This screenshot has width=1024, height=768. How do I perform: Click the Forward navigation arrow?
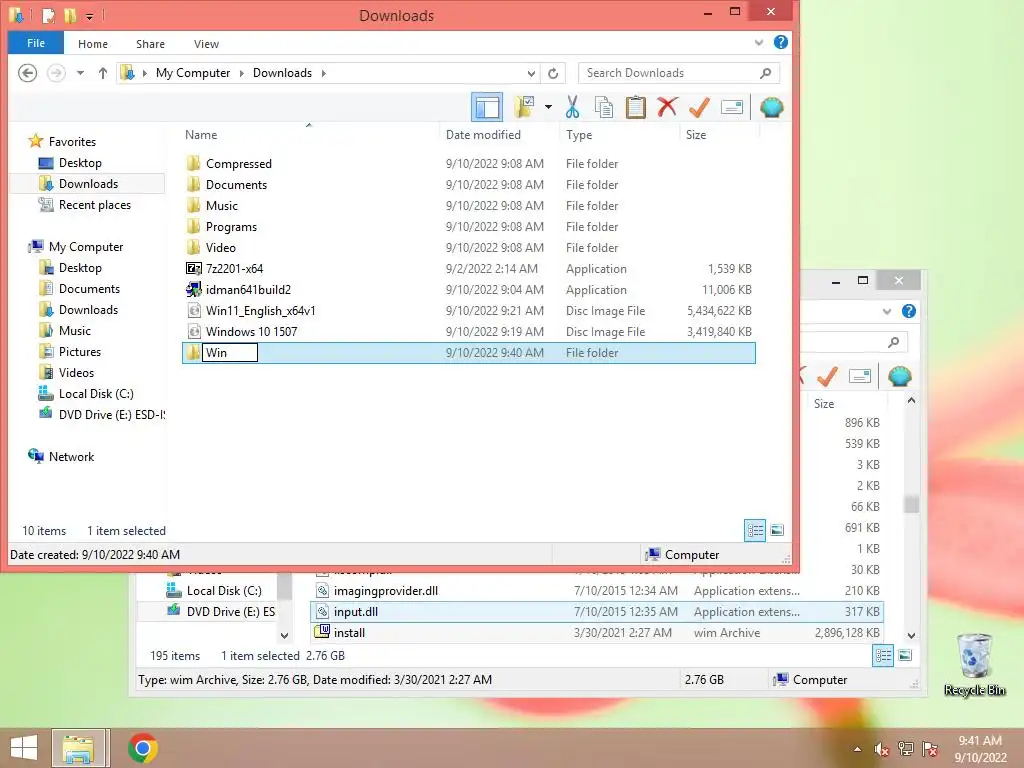[56, 72]
